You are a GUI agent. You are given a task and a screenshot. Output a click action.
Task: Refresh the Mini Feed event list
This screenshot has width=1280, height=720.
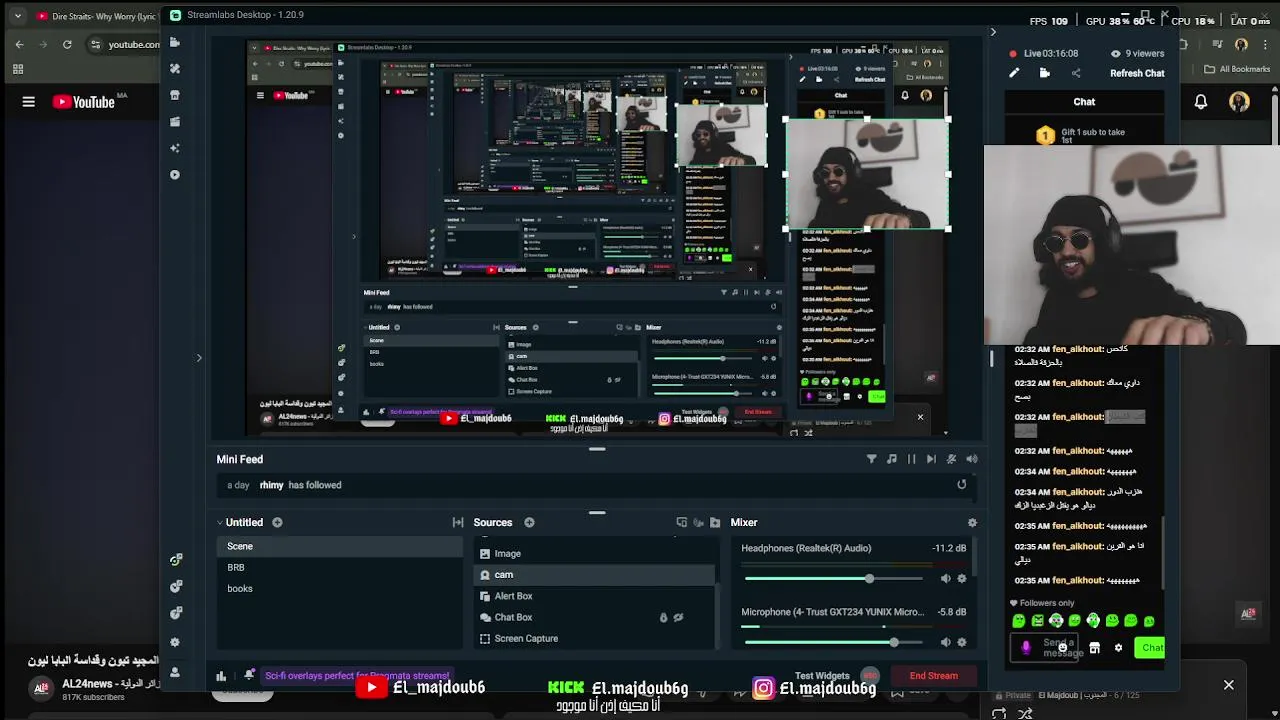(962, 485)
